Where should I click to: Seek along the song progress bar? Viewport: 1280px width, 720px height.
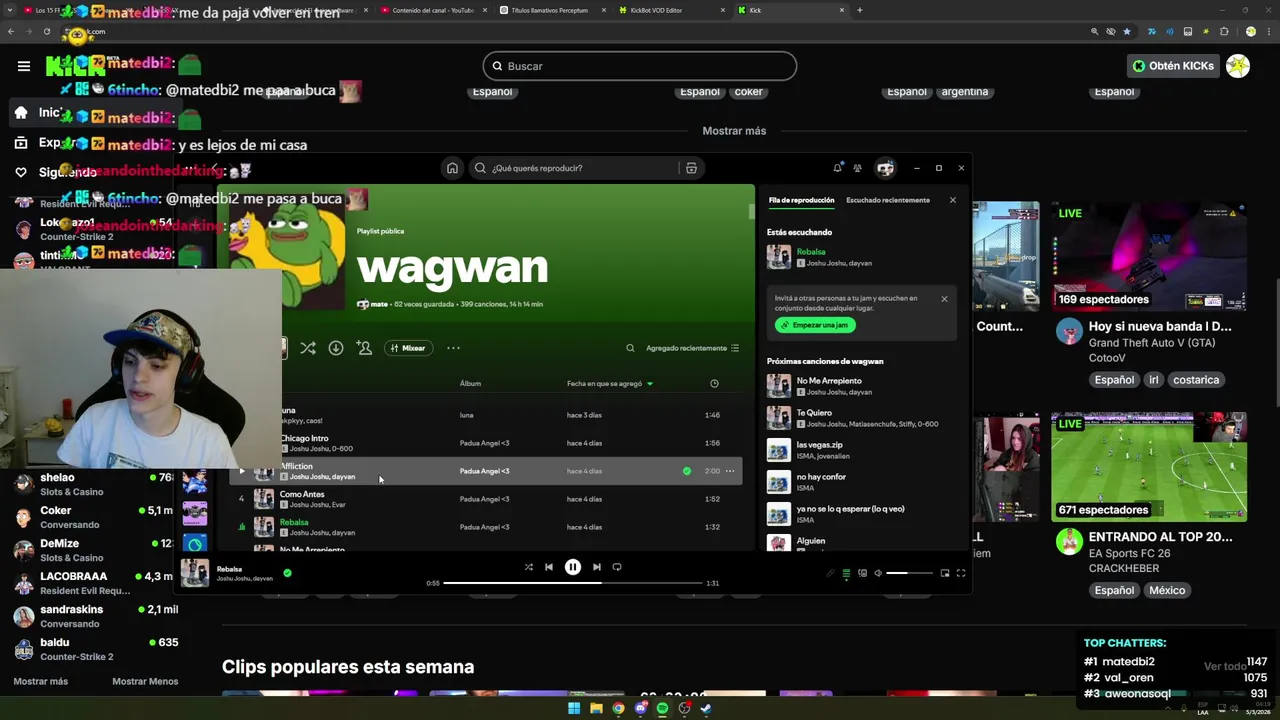[x=573, y=583]
